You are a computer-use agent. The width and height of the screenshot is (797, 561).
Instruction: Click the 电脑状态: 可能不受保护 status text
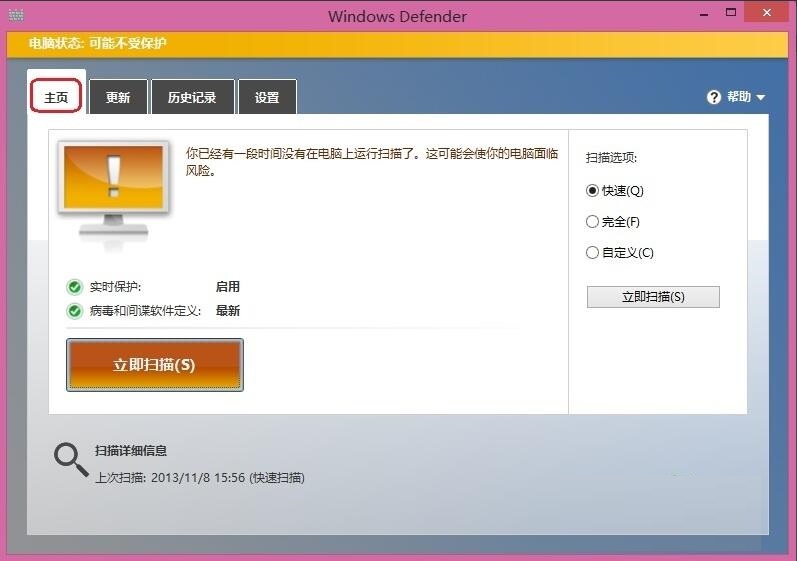tap(98, 43)
